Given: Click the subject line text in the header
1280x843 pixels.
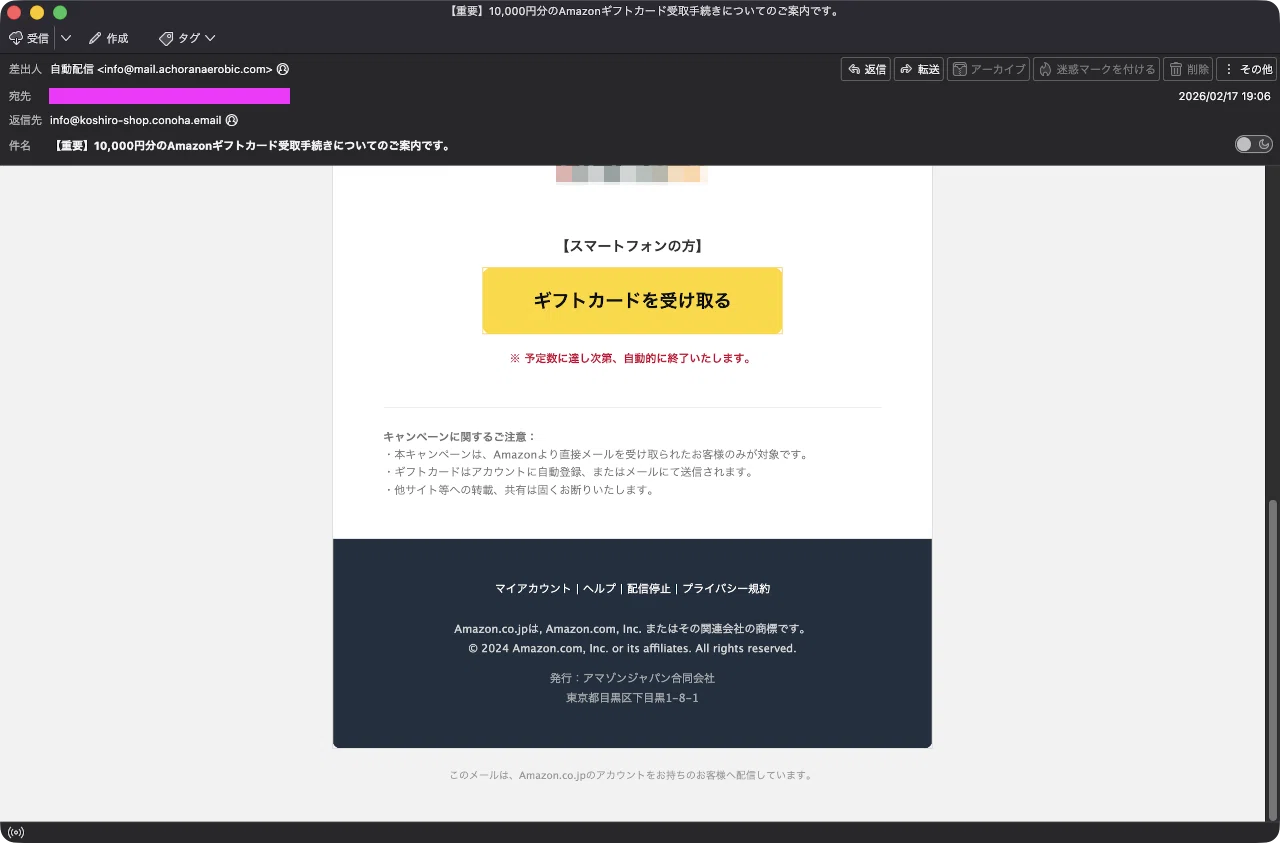Looking at the screenshot, I should [x=252, y=145].
